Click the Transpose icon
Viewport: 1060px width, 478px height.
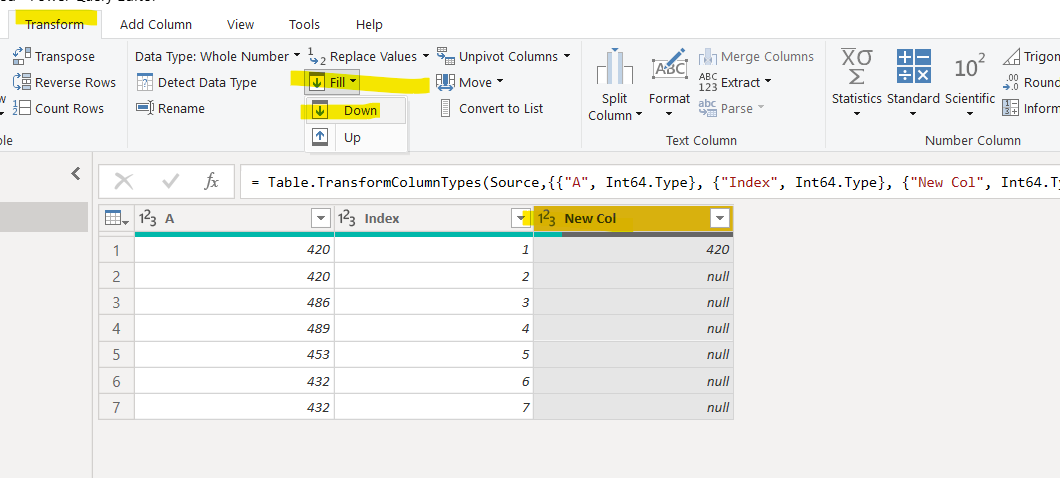(x=22, y=56)
